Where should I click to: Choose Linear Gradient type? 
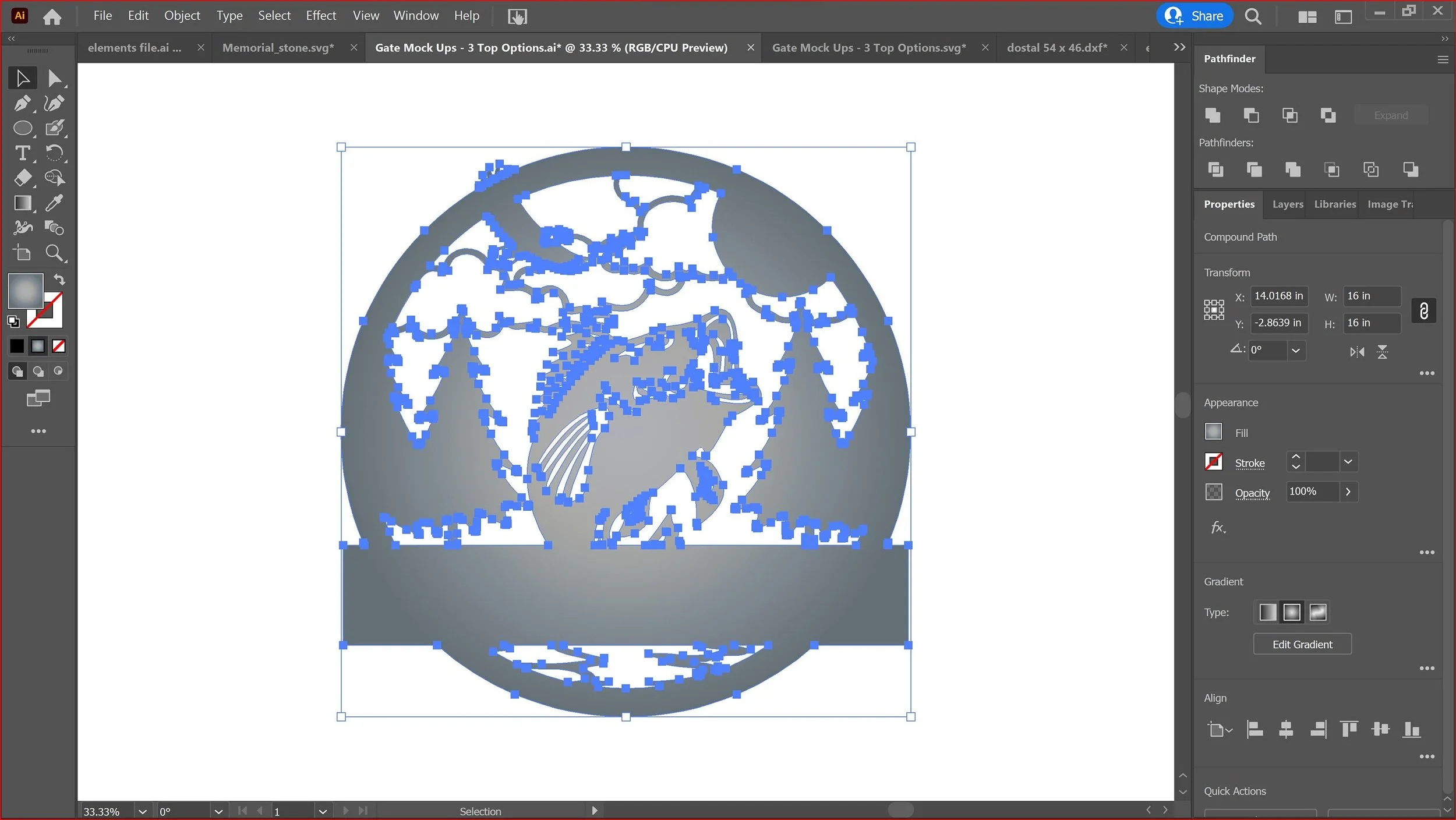(1267, 612)
